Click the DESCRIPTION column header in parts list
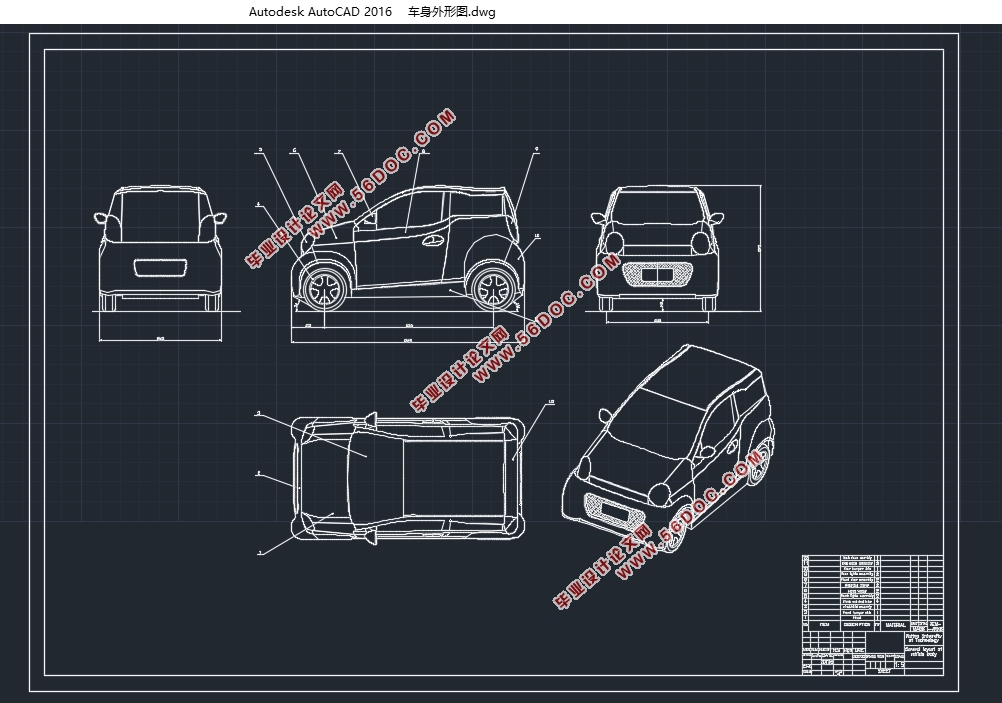 [855, 624]
